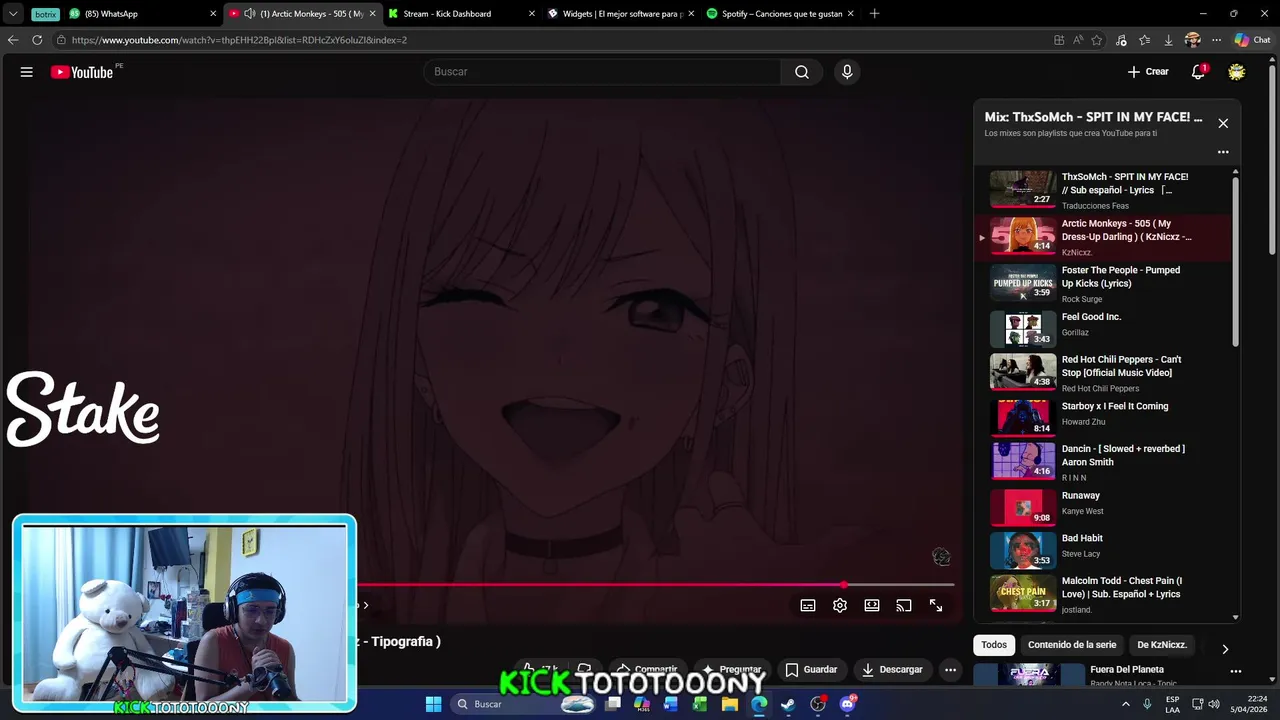Open the YouTube hamburger guide menu

(x=27, y=72)
